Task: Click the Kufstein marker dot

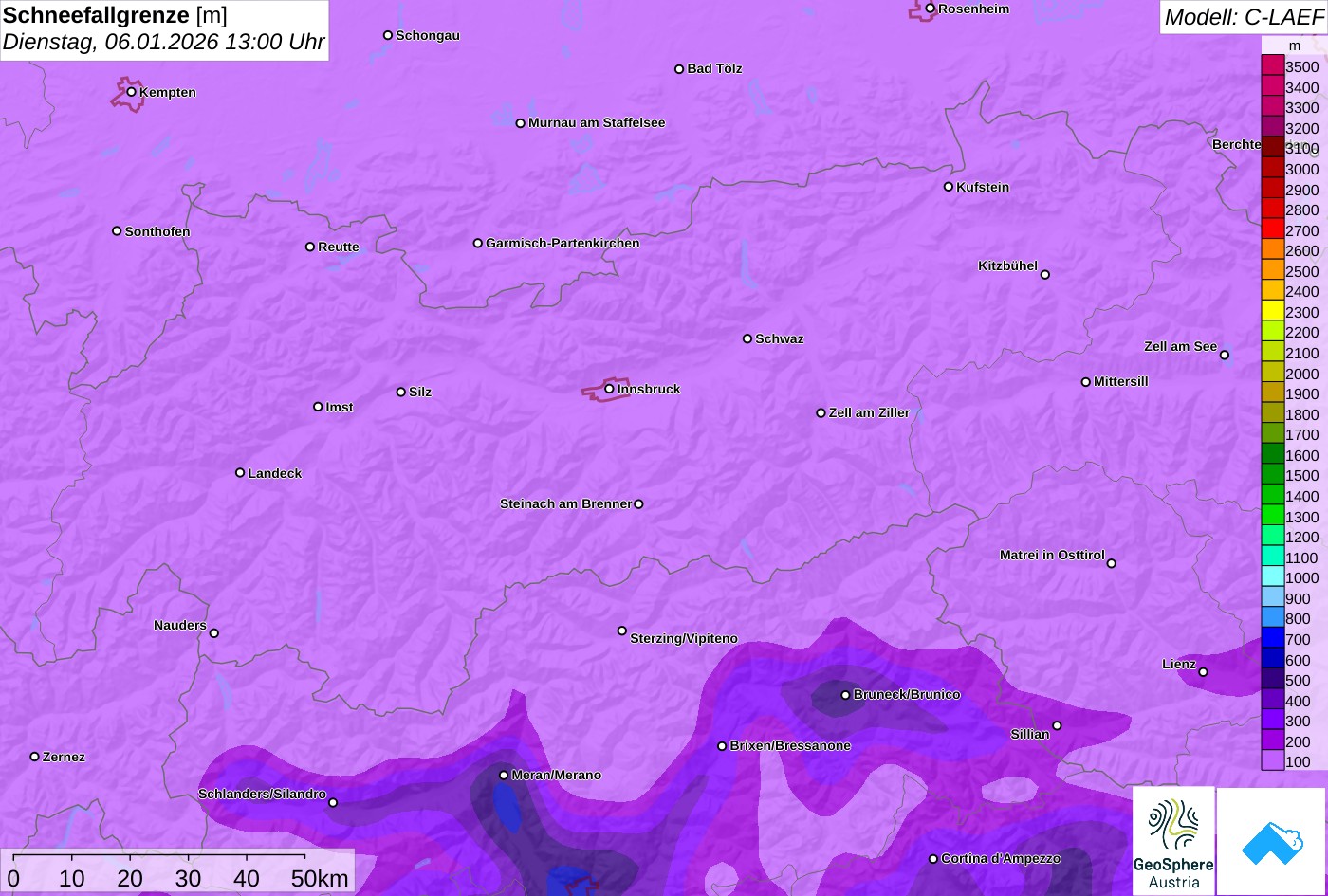Action: [x=949, y=187]
